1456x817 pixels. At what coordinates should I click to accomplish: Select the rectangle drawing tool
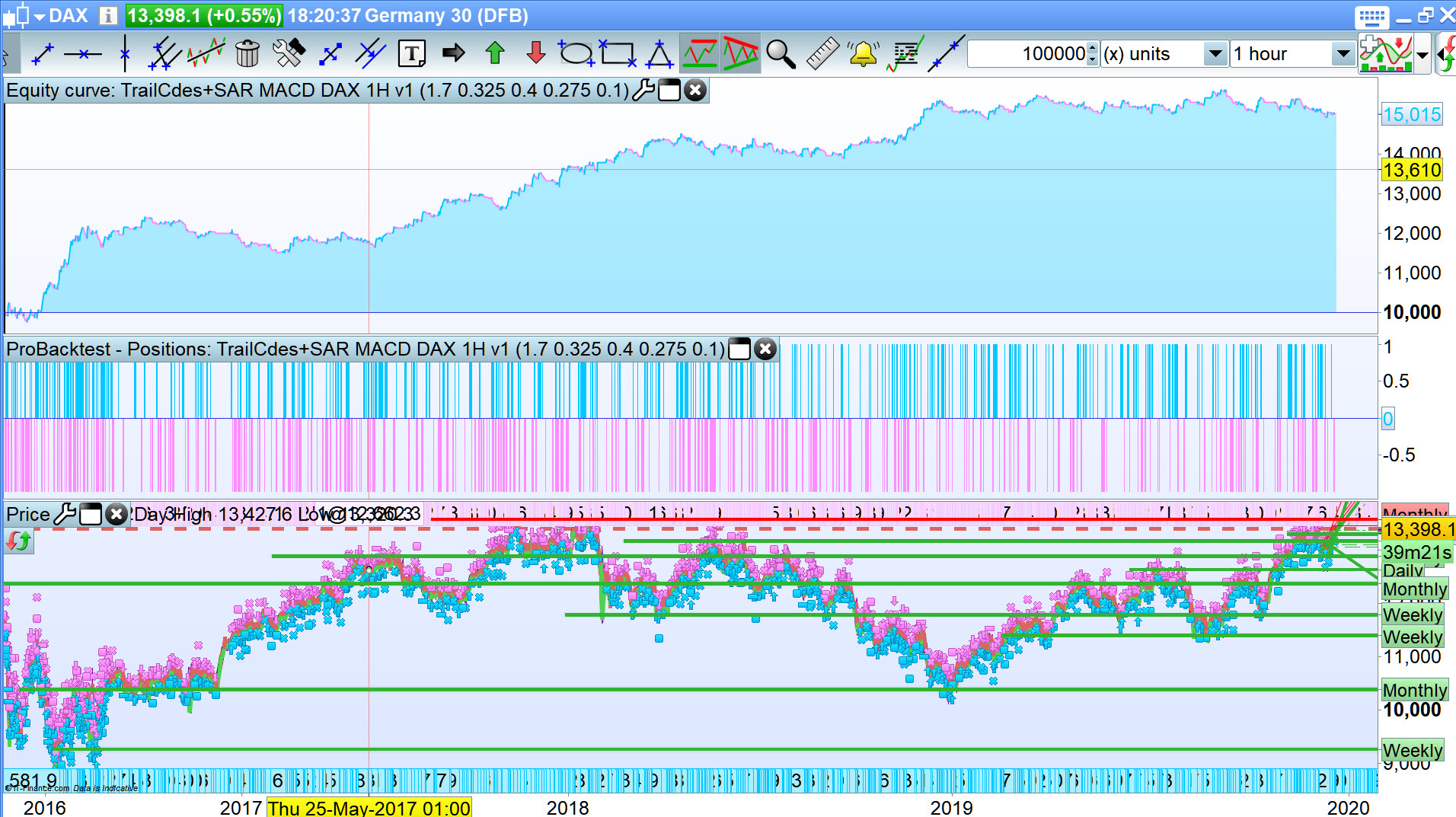pyautogui.click(x=618, y=54)
